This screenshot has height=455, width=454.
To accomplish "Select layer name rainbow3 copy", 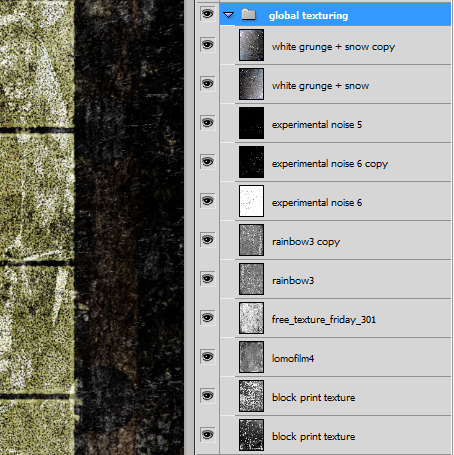I will pyautogui.click(x=306, y=242).
